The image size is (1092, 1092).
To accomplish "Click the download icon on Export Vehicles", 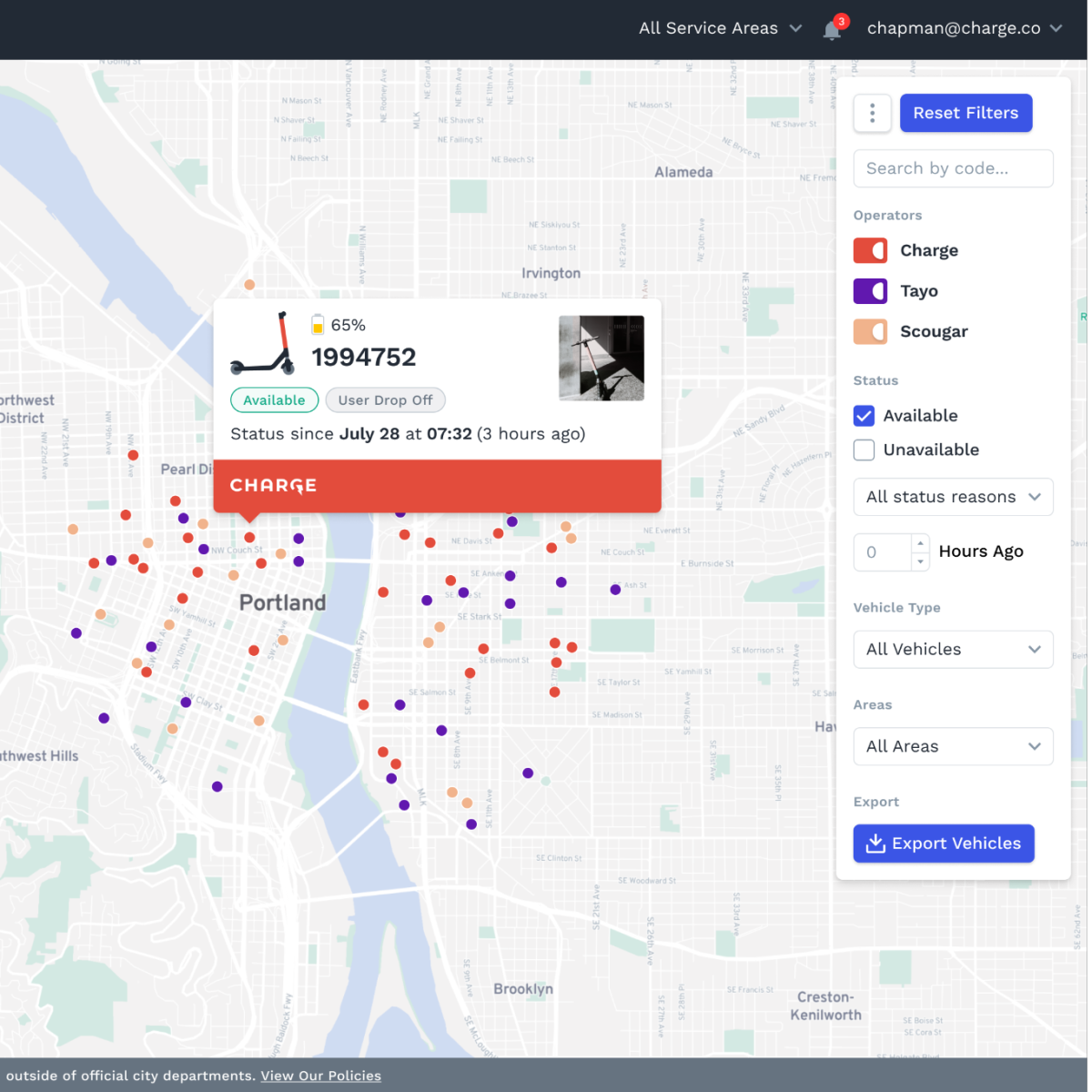I will 875,844.
